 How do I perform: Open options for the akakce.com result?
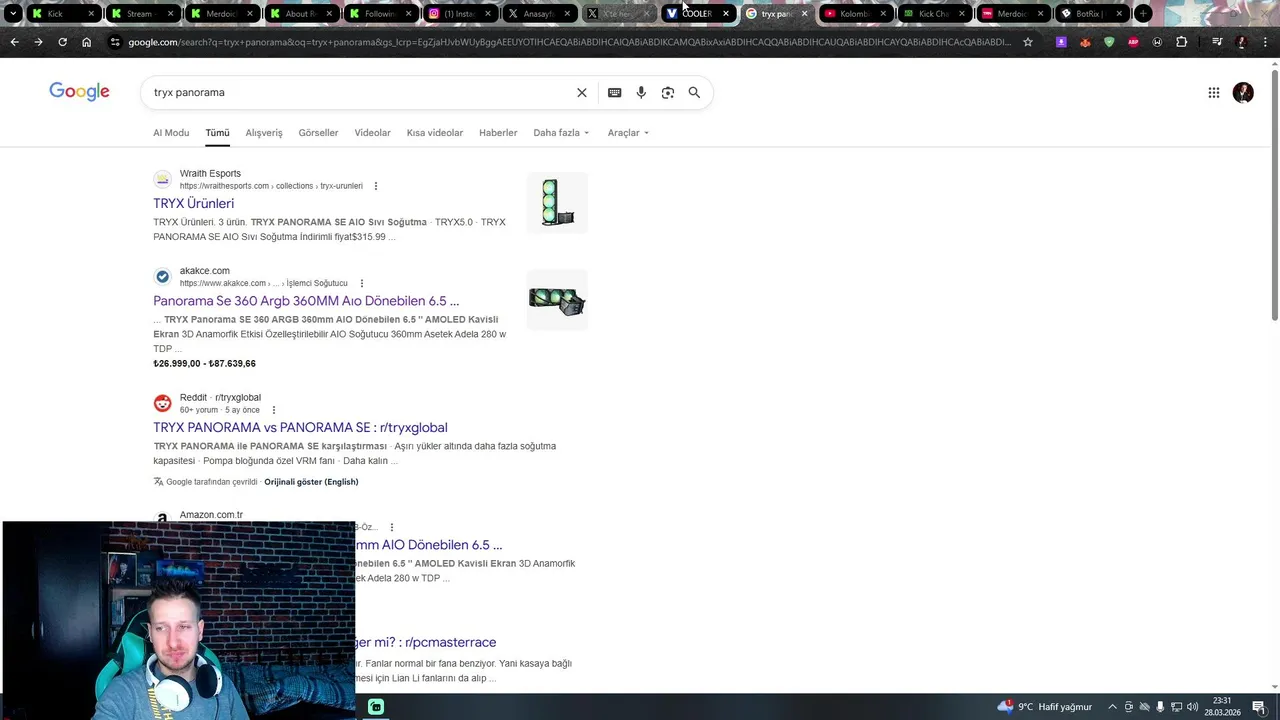tap(361, 283)
